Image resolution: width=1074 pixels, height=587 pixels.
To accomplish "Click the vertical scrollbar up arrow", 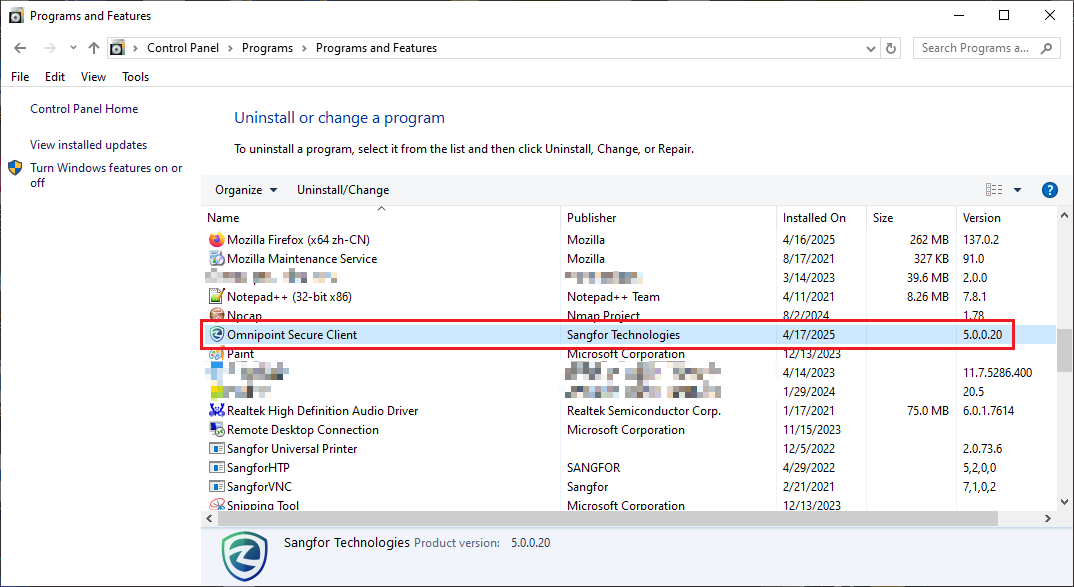I will tap(1064, 215).
